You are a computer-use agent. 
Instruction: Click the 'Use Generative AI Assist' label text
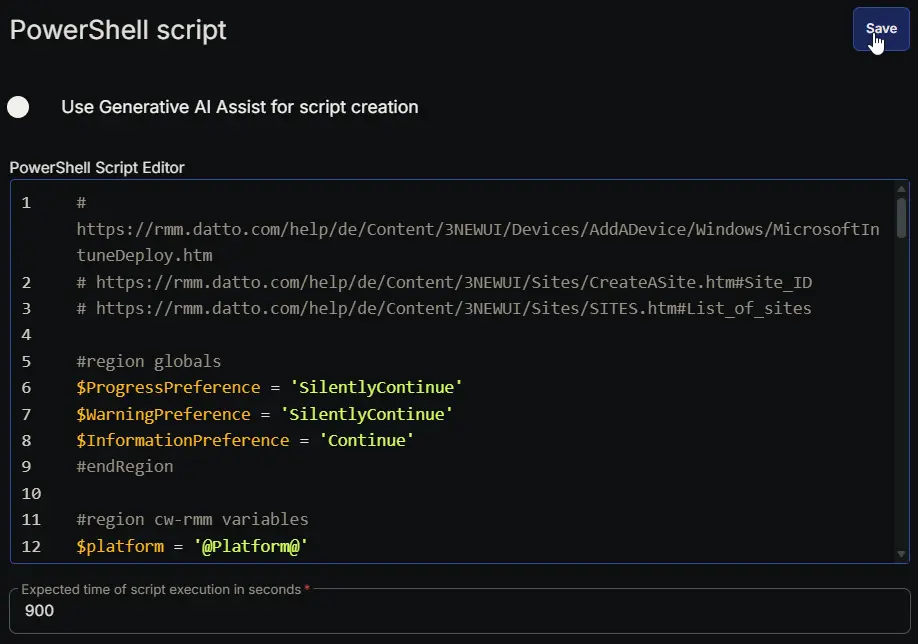point(239,107)
